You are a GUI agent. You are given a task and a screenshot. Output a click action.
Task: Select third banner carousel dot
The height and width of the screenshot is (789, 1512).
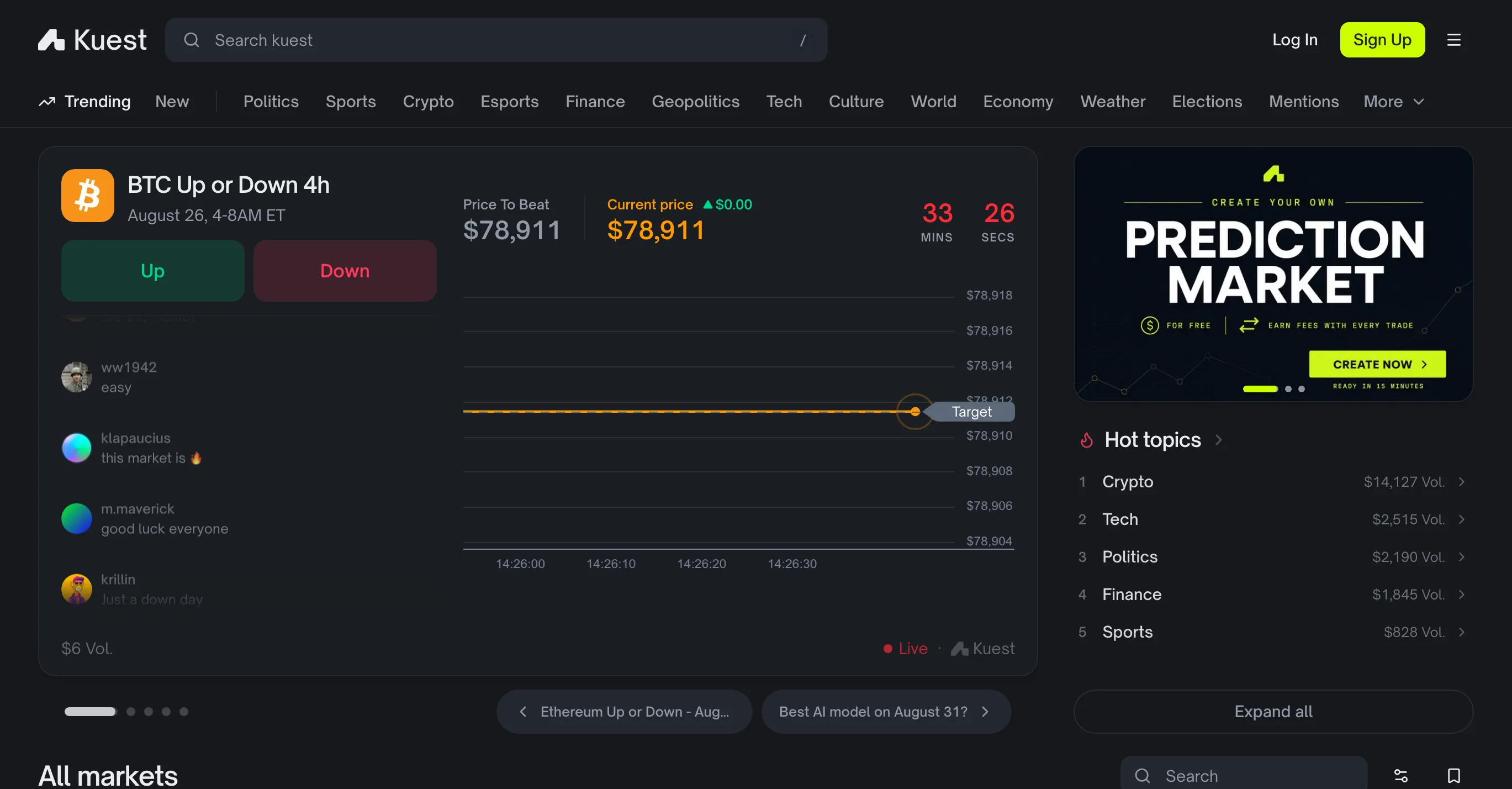(x=1301, y=388)
